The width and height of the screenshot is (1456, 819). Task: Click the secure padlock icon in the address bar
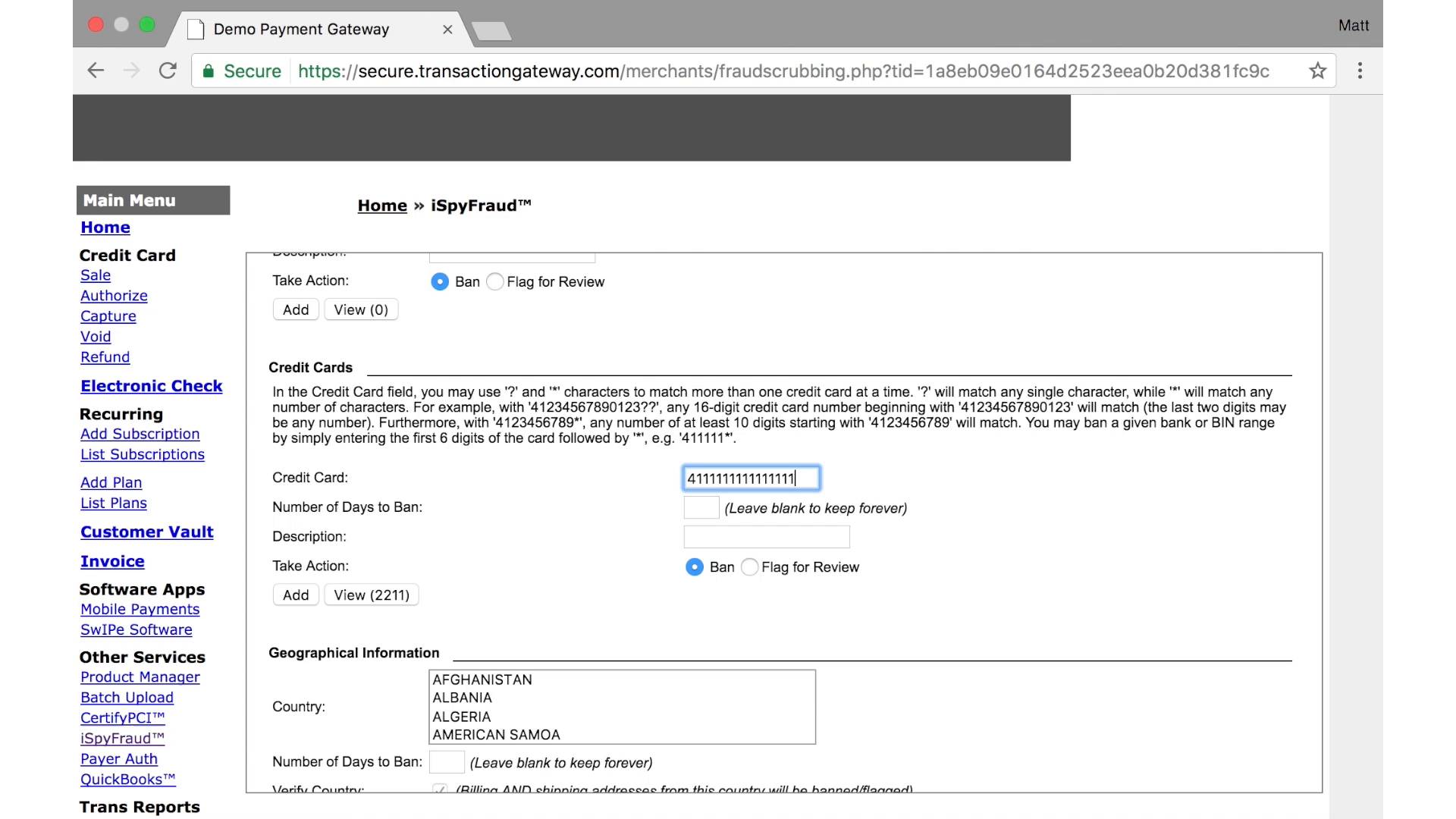pos(207,71)
